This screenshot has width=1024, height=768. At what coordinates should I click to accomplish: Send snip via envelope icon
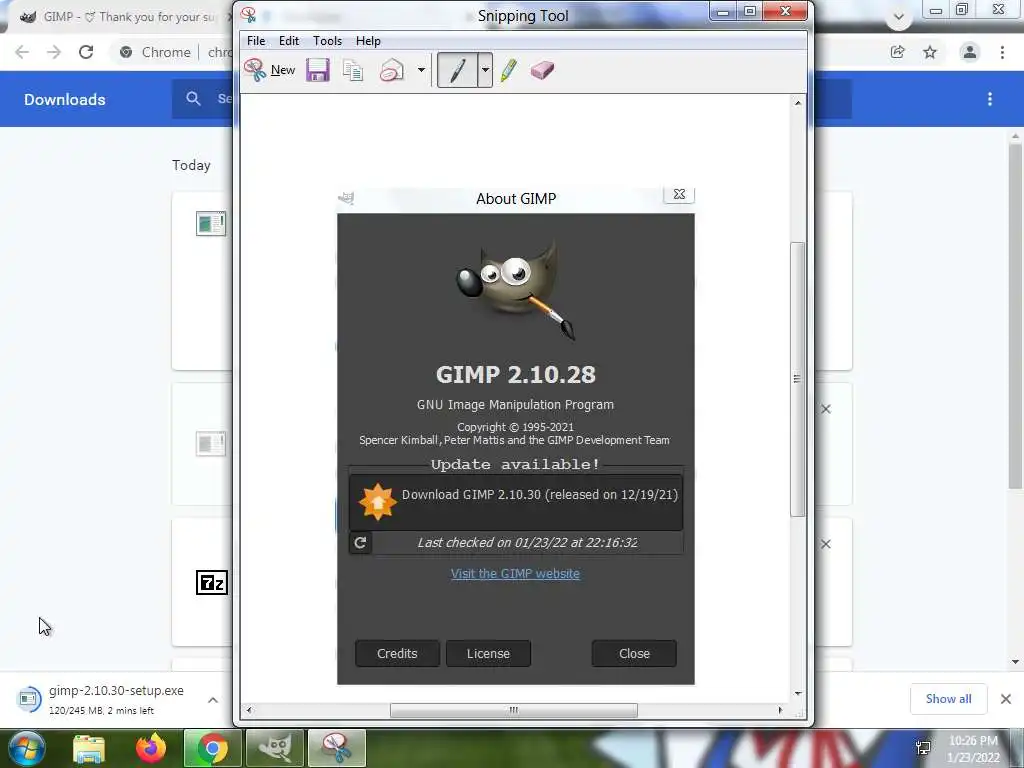click(392, 70)
